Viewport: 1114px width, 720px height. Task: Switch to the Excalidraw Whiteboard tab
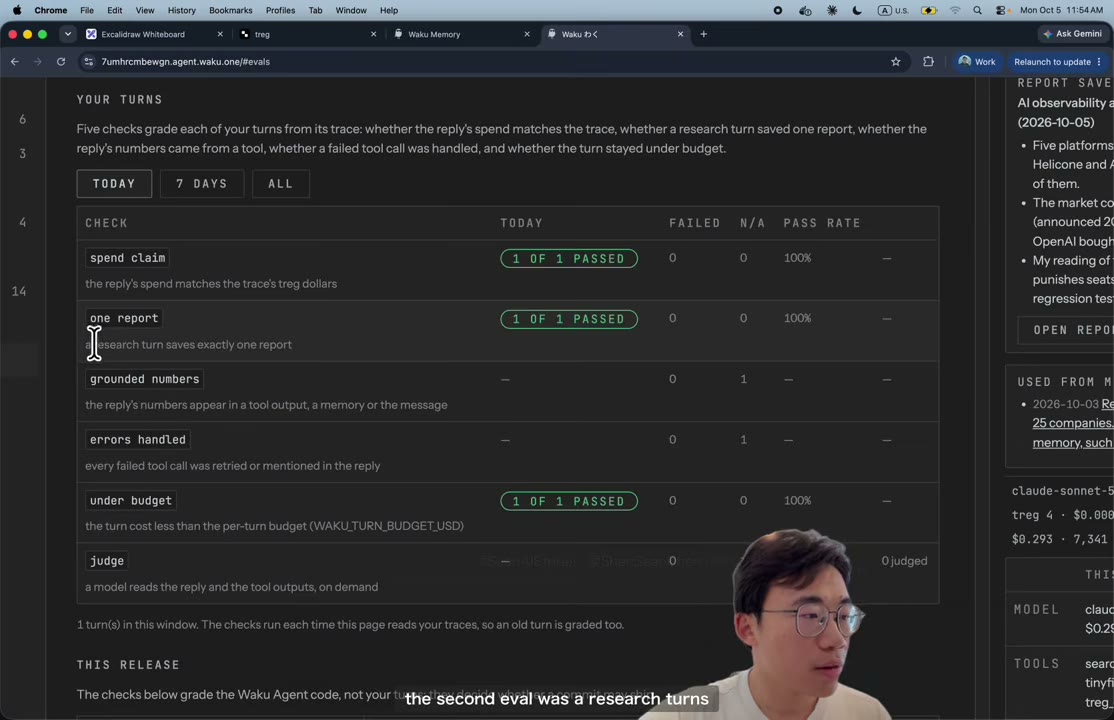click(x=155, y=34)
